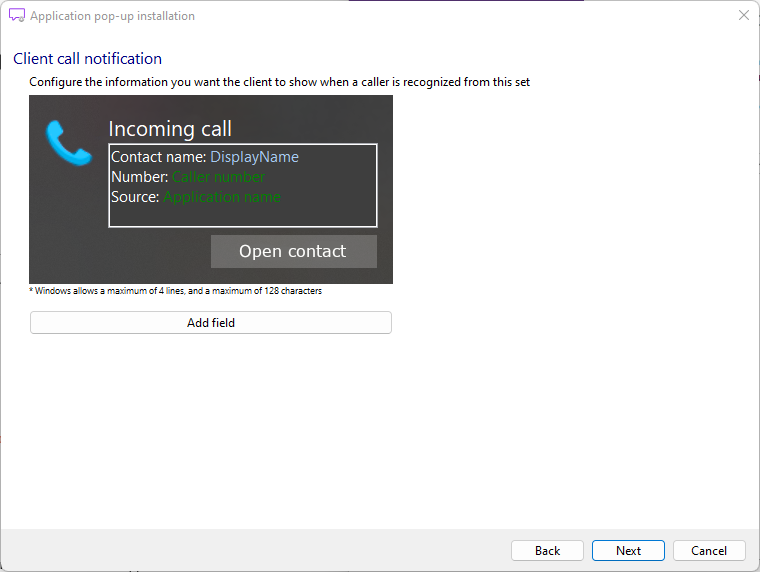Click the empty fourth line in preview box
Image resolution: width=760 pixels, height=572 pixels.
[x=242, y=216]
